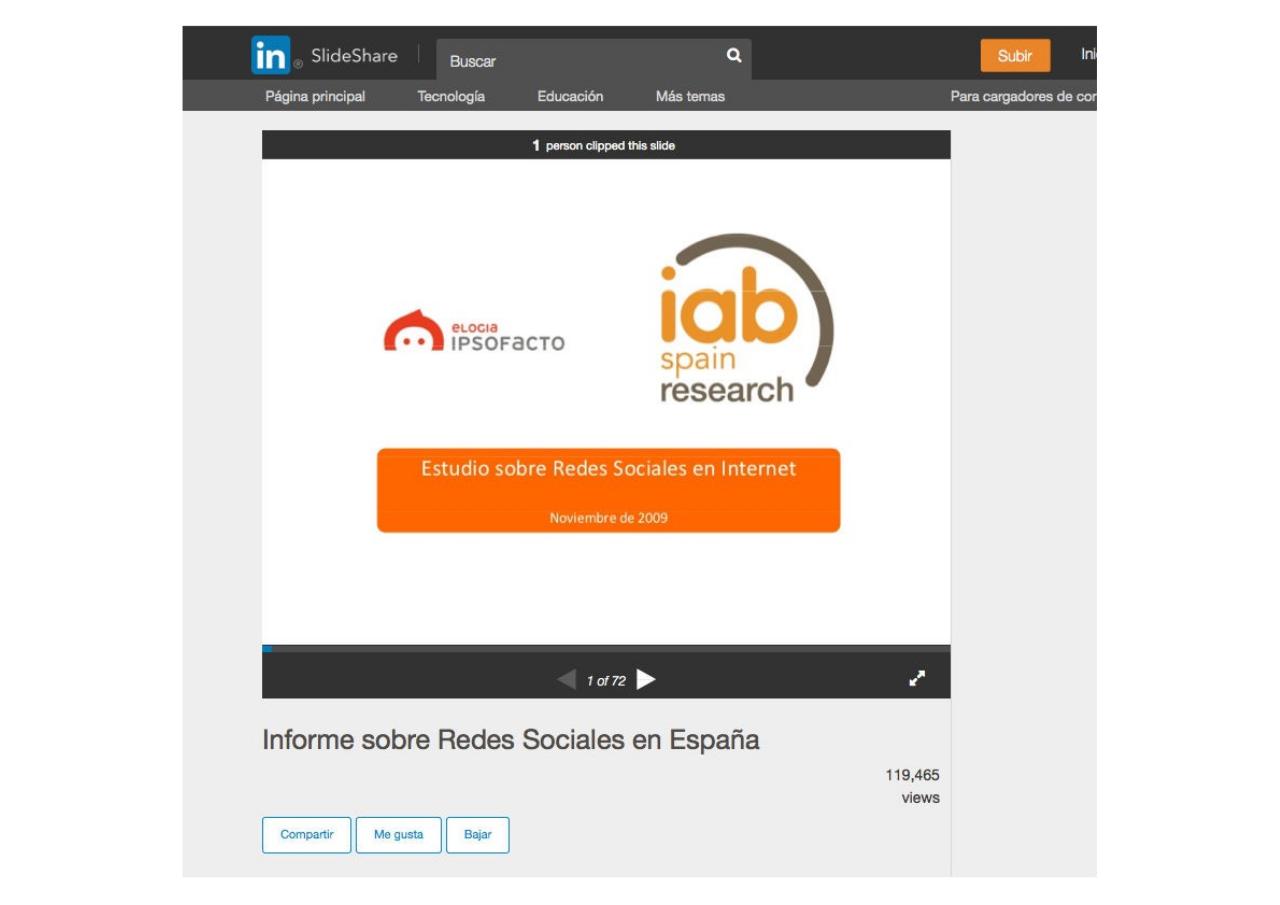Click the Elocia Ipsofacto logo on the slide
This screenshot has height=905, width=1280.
474,333
